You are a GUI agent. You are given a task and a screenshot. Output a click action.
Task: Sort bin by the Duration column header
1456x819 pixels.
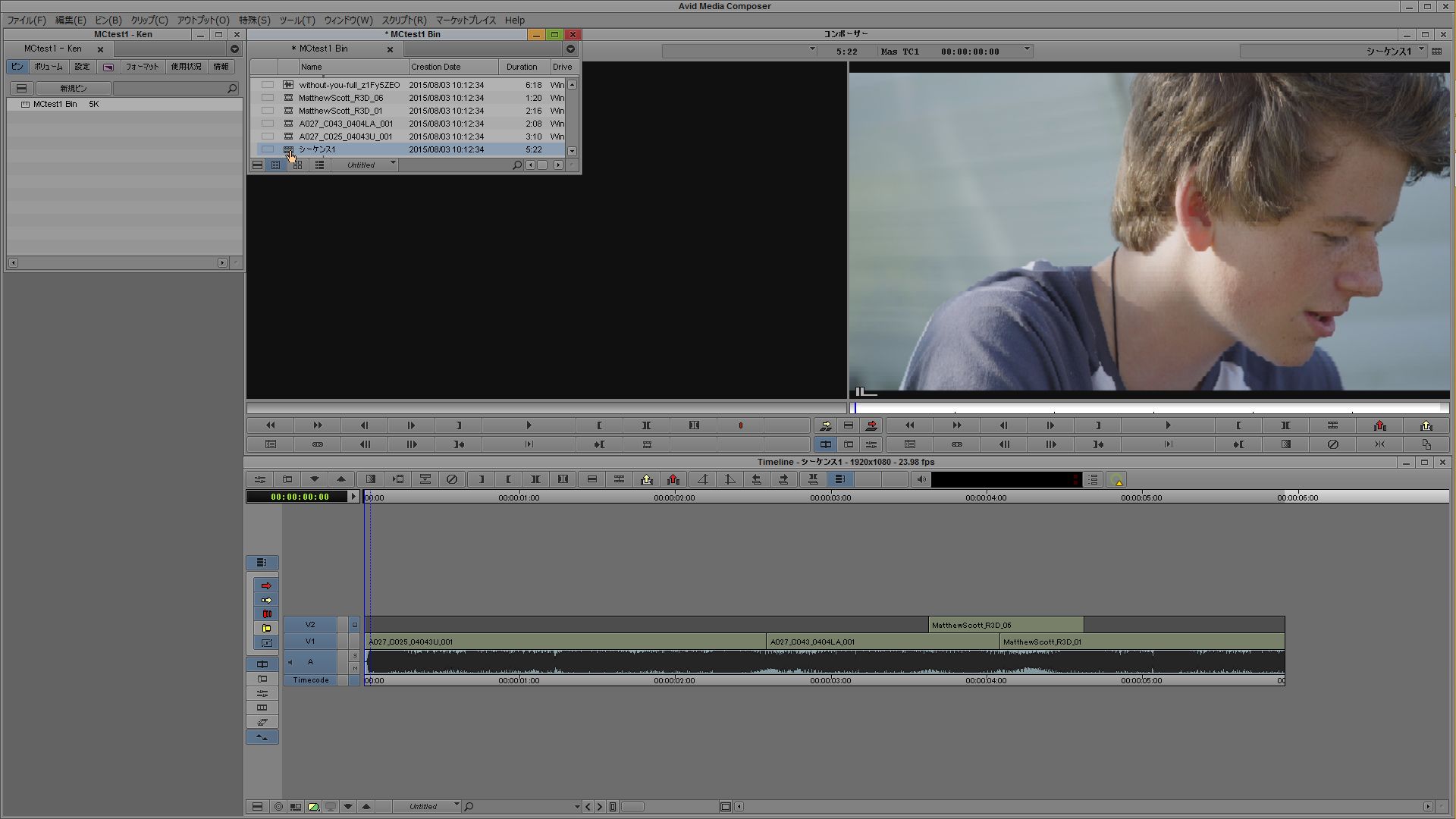pos(522,67)
